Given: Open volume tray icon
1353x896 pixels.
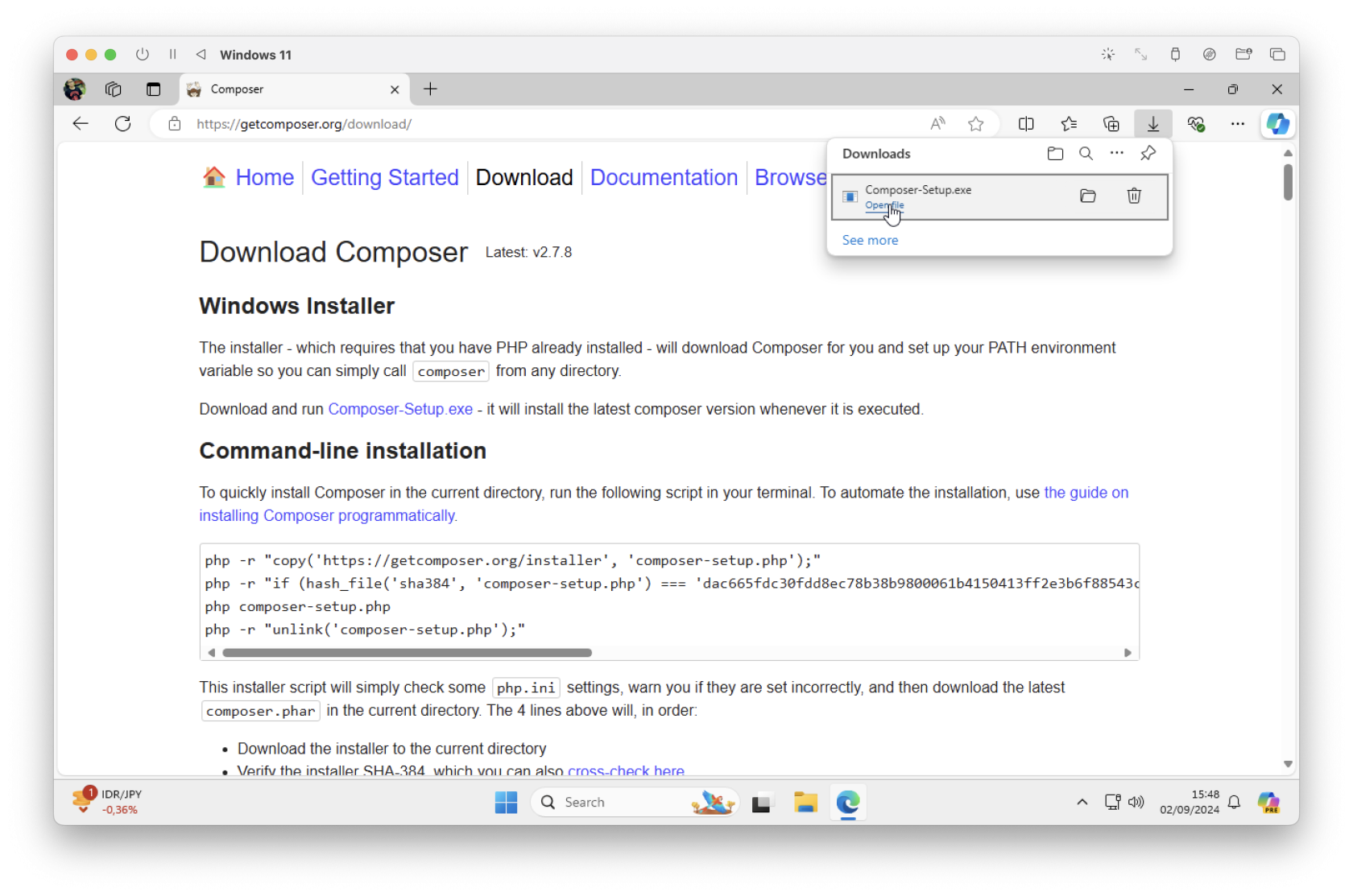Looking at the screenshot, I should (x=1136, y=802).
